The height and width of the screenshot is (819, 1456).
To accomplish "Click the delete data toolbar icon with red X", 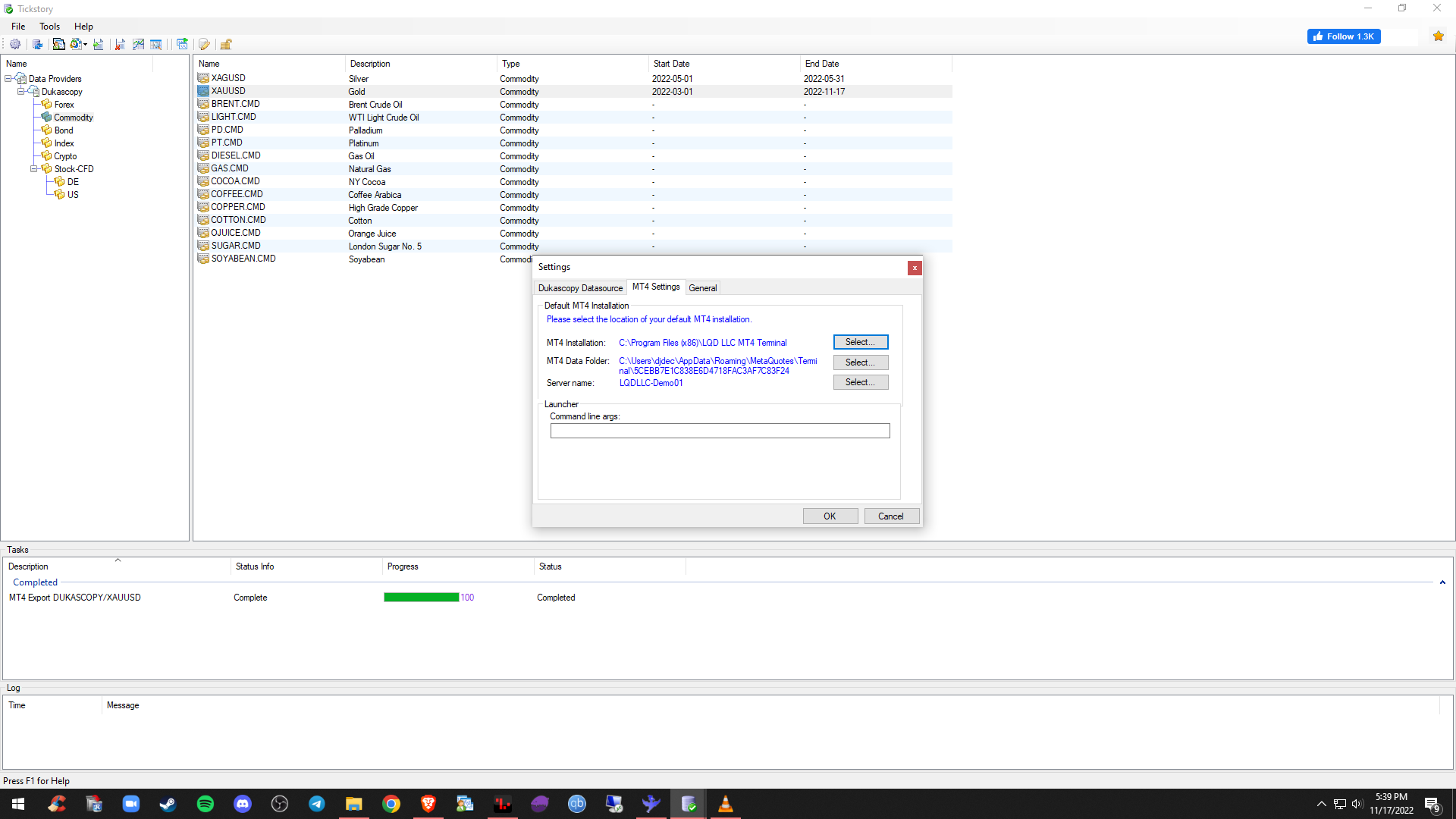I will [120, 44].
